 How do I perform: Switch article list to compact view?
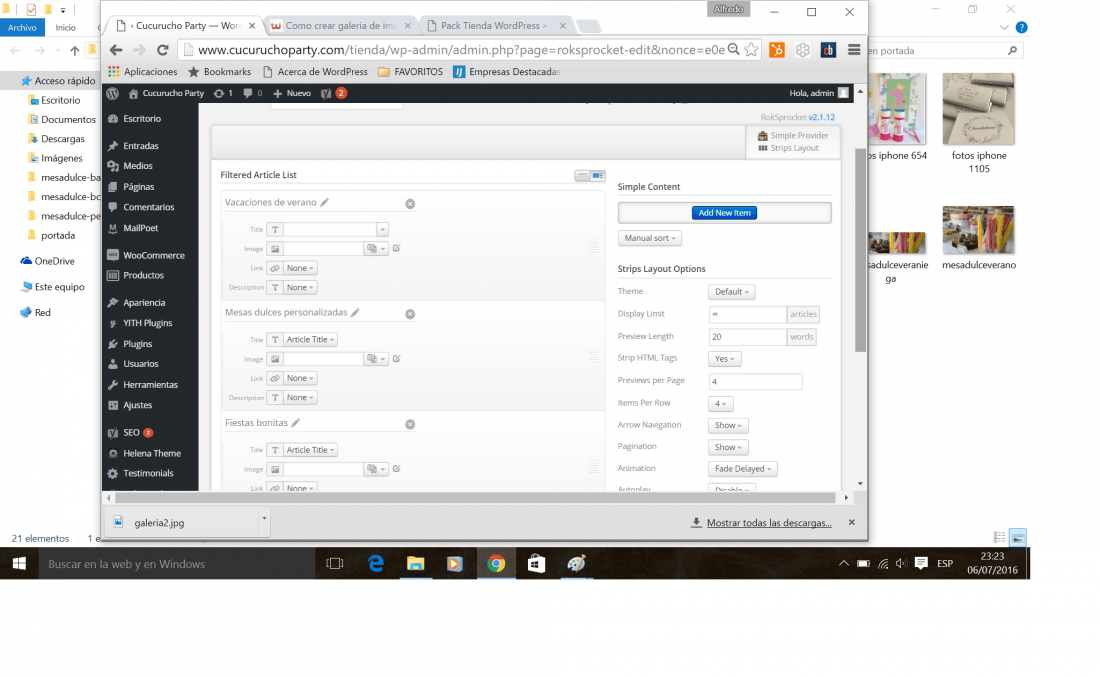pyautogui.click(x=582, y=176)
